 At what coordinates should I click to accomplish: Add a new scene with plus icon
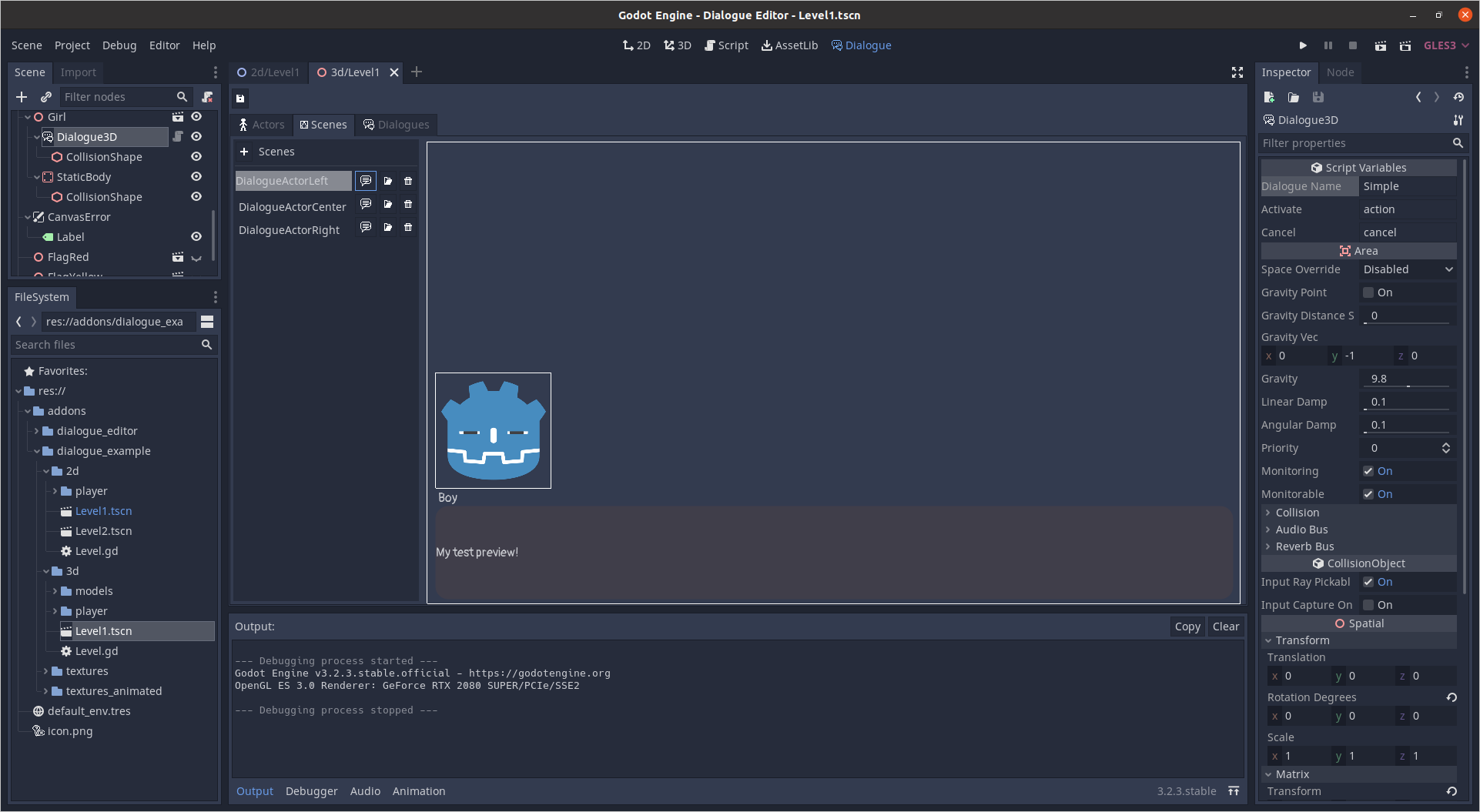[244, 152]
